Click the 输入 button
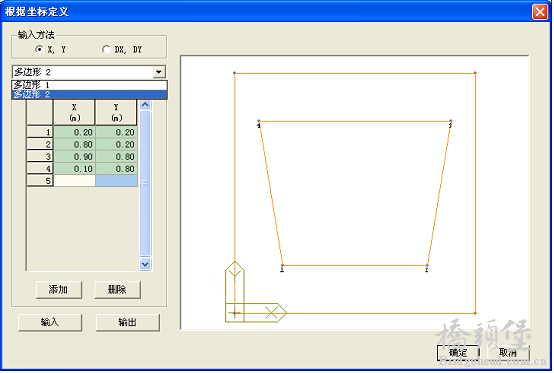554x373 pixels. coord(50,322)
